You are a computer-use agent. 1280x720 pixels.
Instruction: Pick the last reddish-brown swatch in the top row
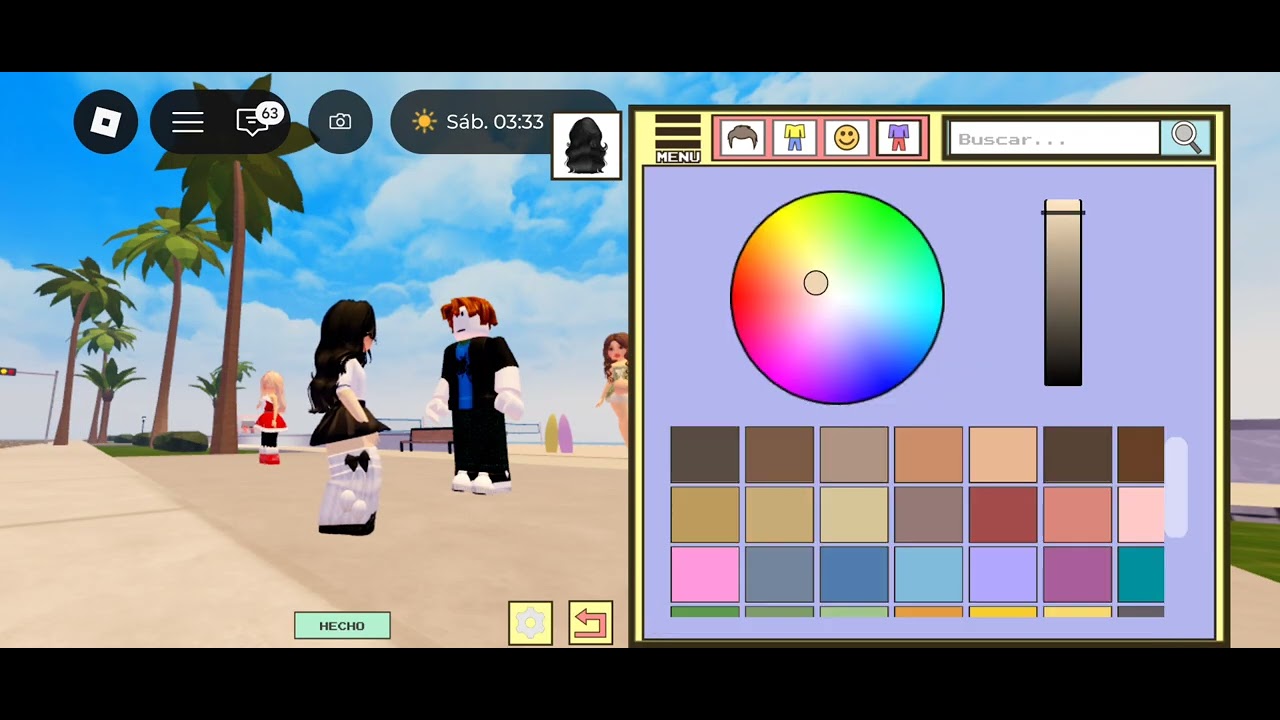coord(1141,455)
